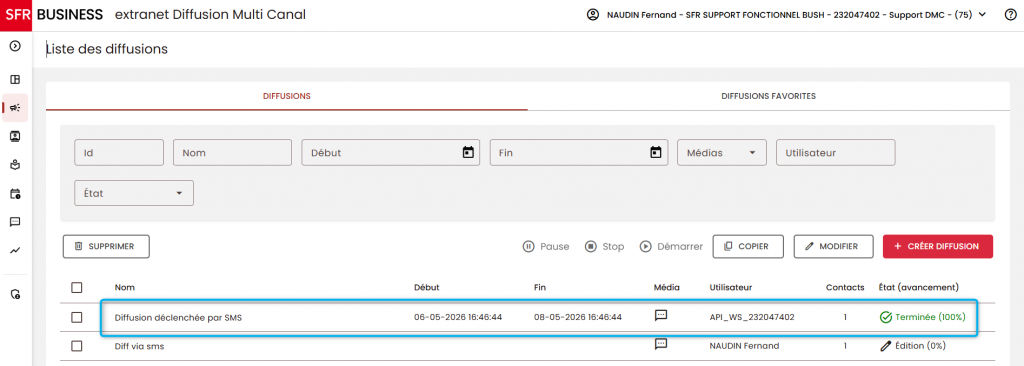The height and width of the screenshot is (366, 1024).
Task: Click the COPIER button
Action: 748,246
